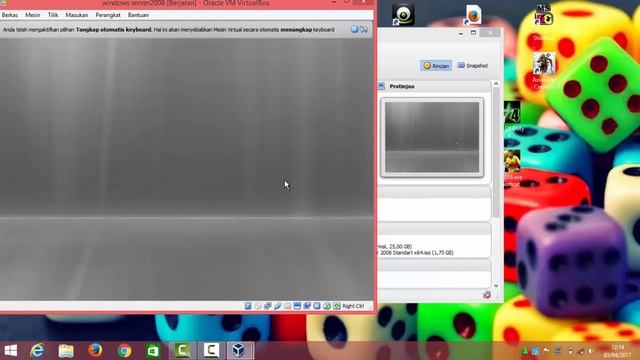Open the Windows Start button
The height and width of the screenshot is (360, 640).
click(11, 351)
